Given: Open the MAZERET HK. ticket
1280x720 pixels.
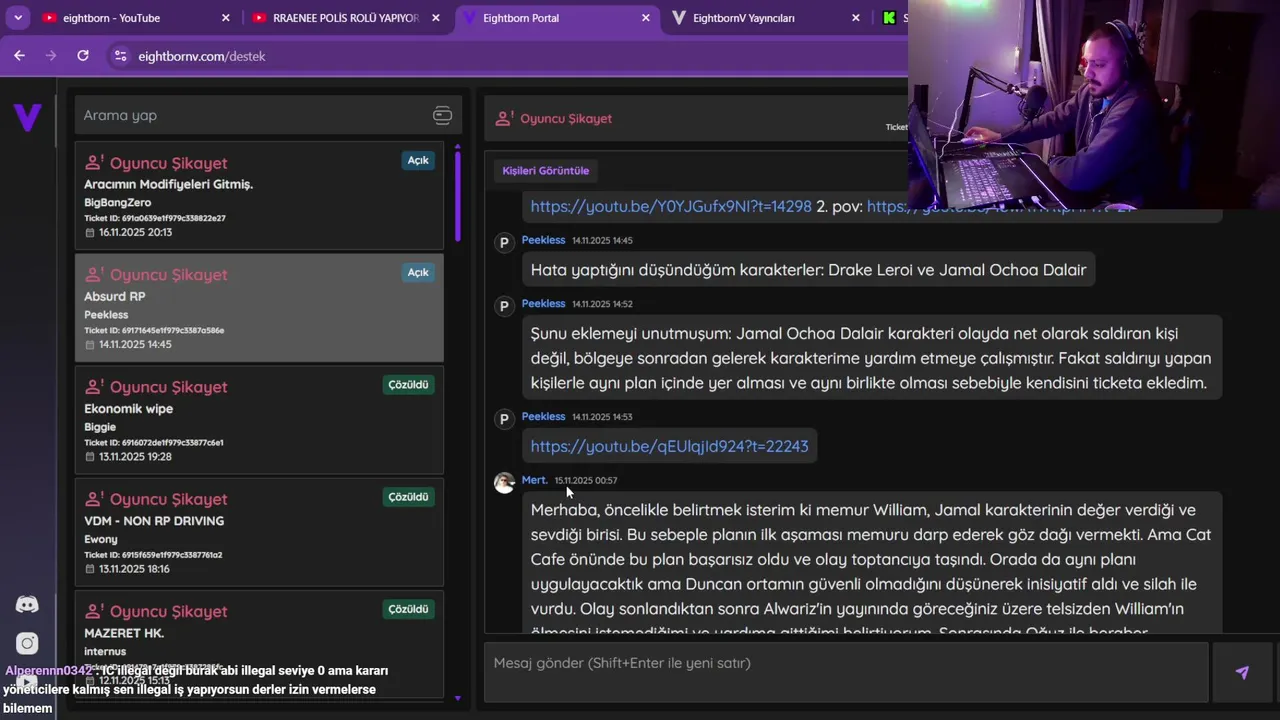Looking at the screenshot, I should (259, 642).
